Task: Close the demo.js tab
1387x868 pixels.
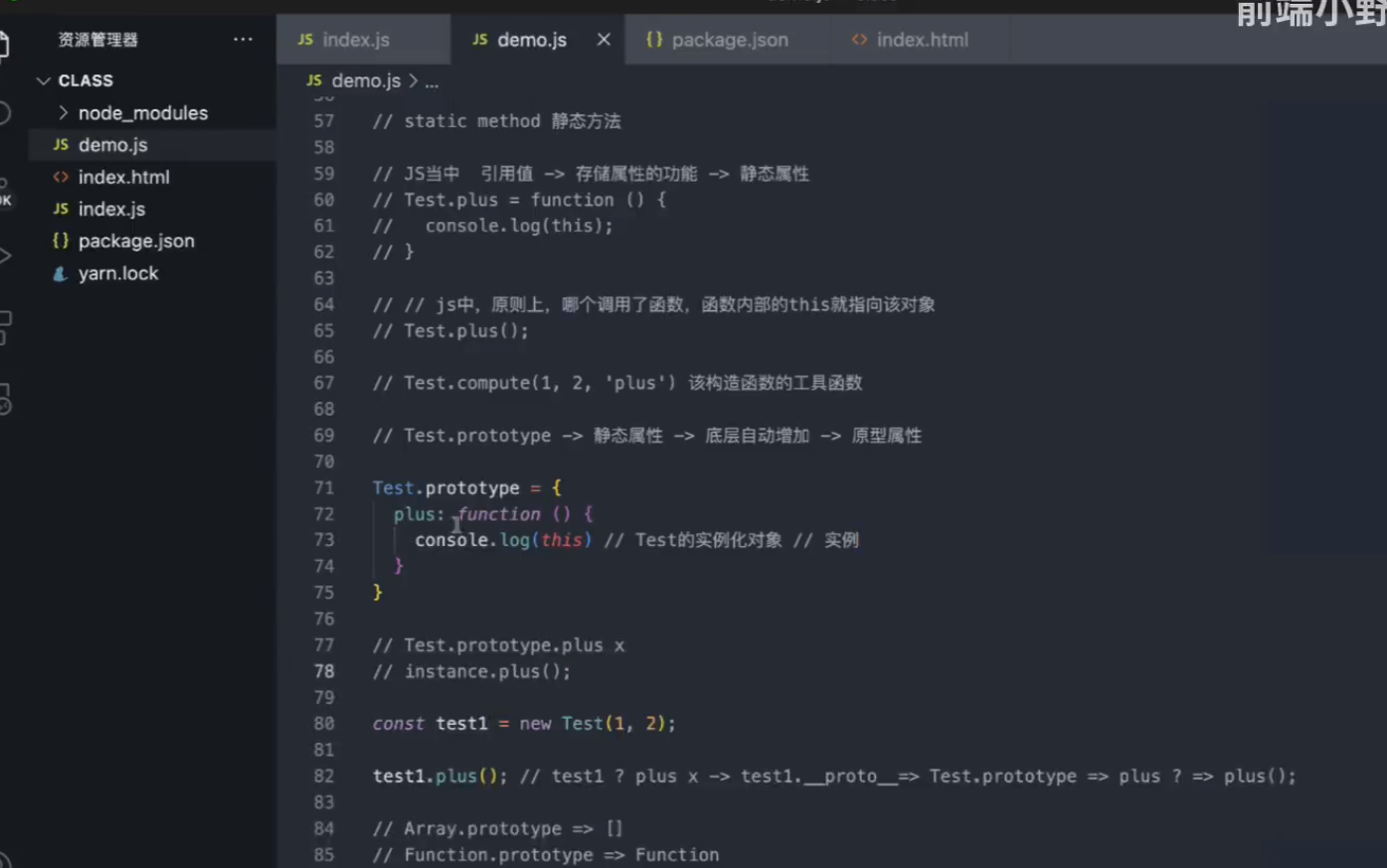Action: [603, 39]
